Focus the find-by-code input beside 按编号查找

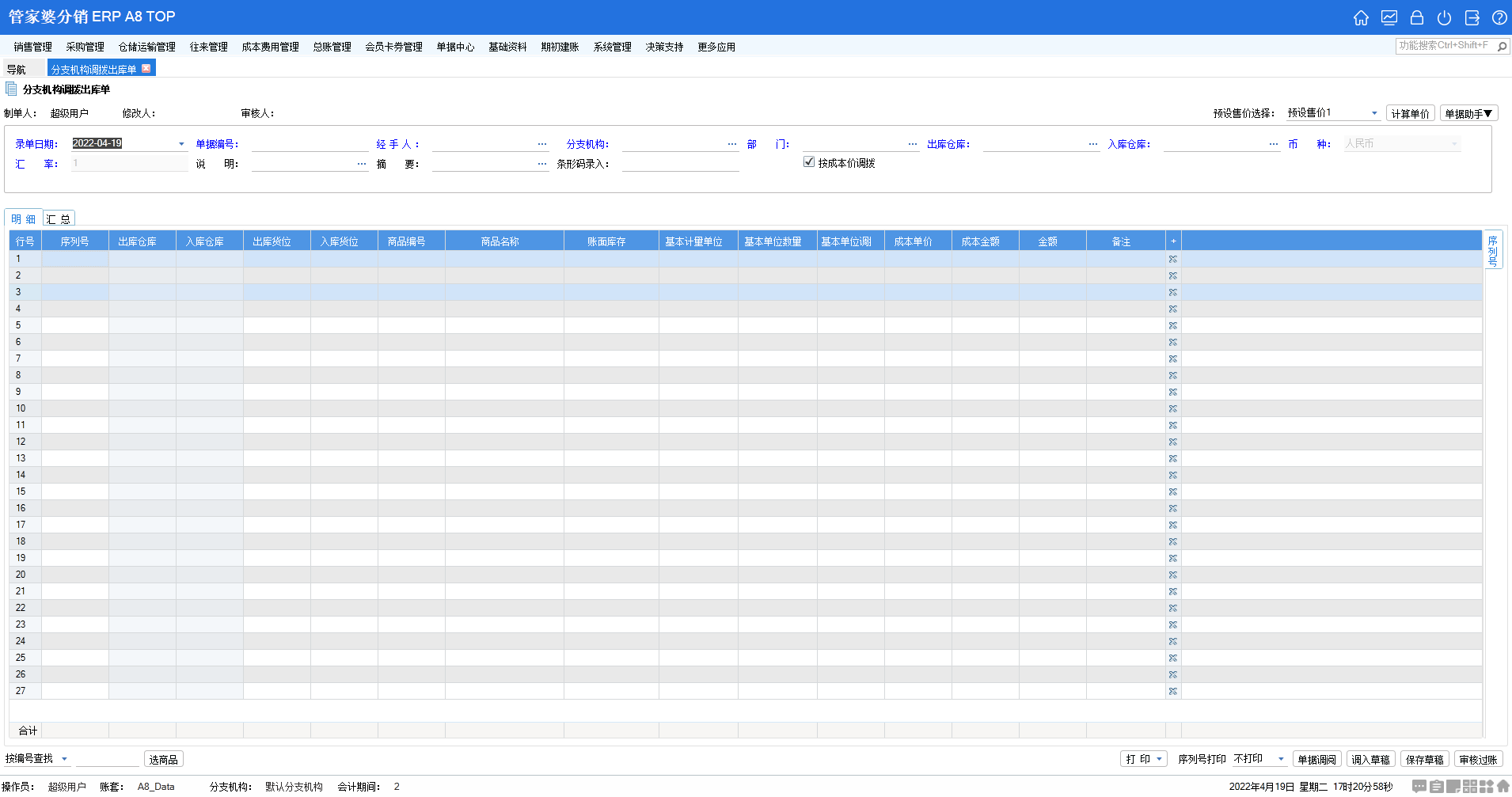[107, 759]
